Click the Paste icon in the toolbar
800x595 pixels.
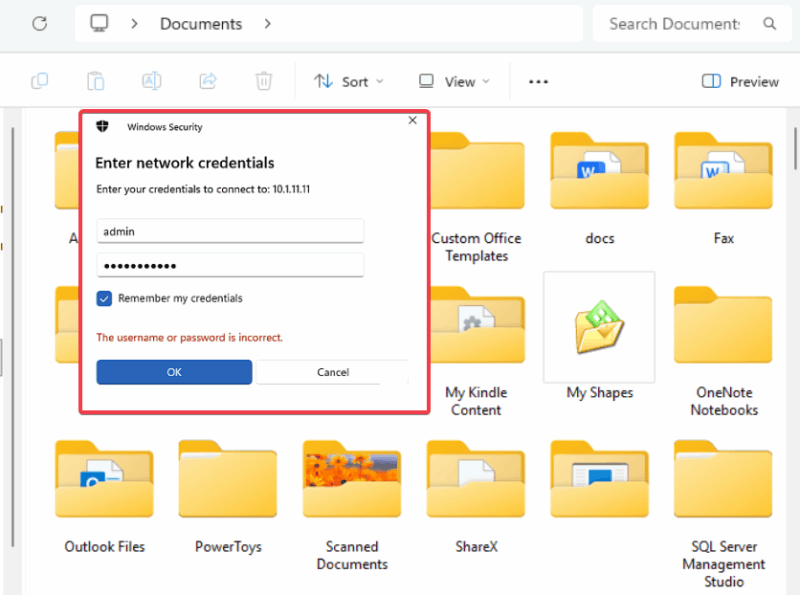[96, 81]
